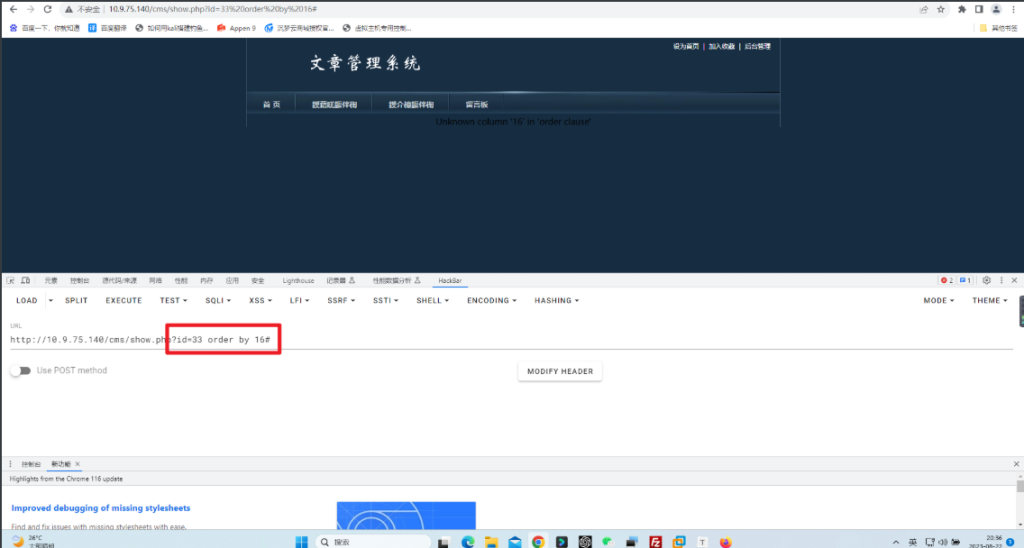Open the SQLI dropdown menu
This screenshot has height=548, width=1024.
(217, 300)
